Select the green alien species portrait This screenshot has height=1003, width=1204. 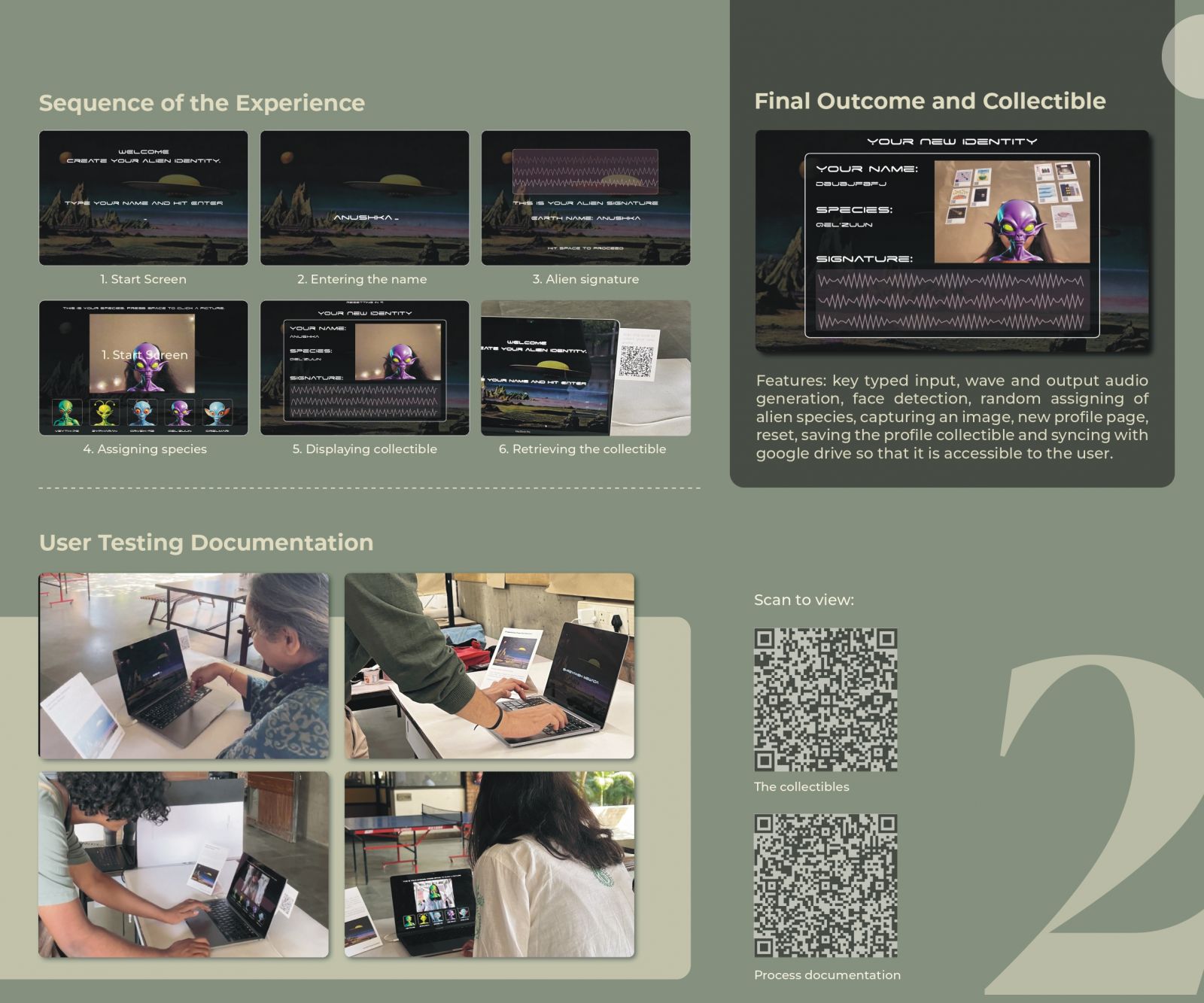[x=66, y=413]
